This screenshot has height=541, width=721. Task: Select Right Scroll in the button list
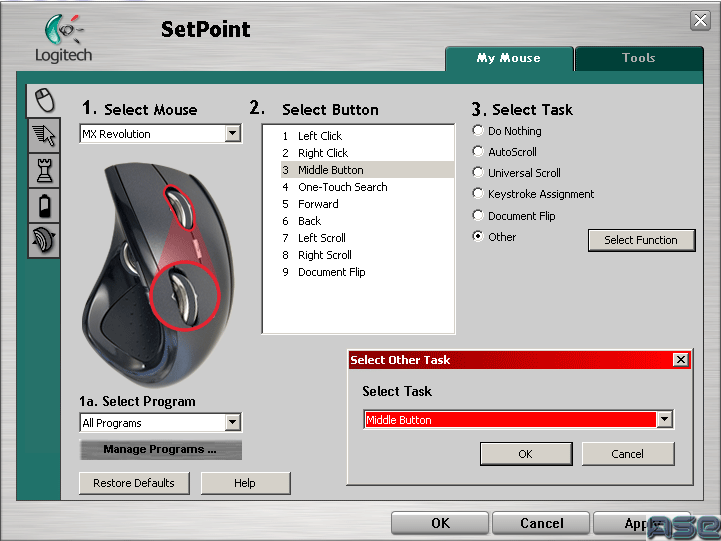point(367,255)
